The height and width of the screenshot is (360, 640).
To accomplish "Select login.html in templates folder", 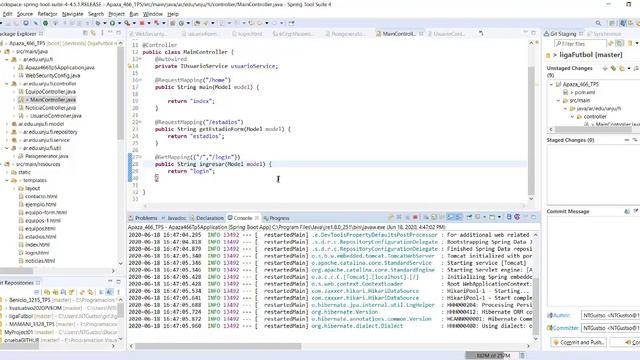I will pyautogui.click(x=37, y=253).
